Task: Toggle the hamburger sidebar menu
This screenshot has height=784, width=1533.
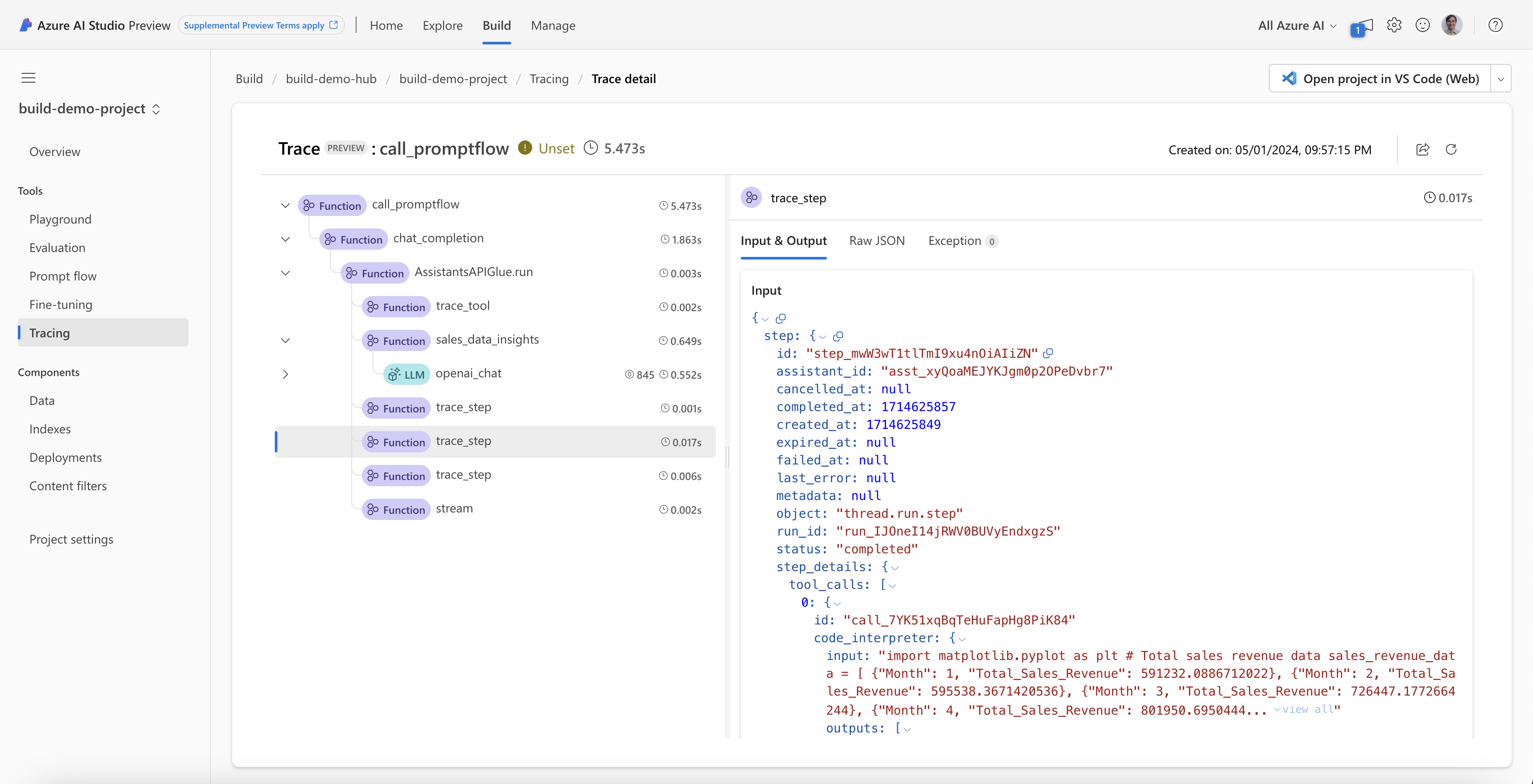Action: 28,78
